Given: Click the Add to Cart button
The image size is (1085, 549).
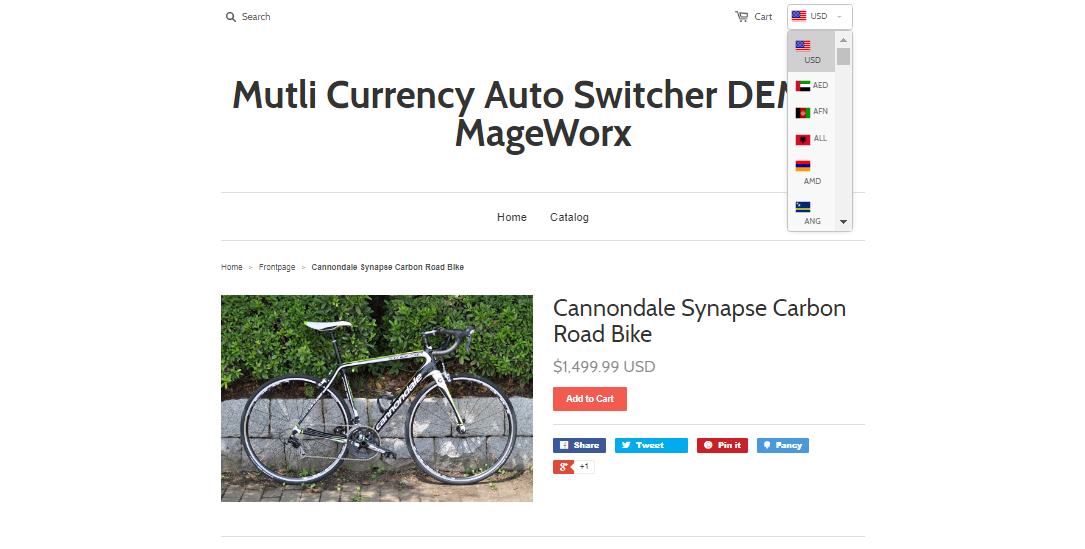Looking at the screenshot, I should tap(590, 399).
